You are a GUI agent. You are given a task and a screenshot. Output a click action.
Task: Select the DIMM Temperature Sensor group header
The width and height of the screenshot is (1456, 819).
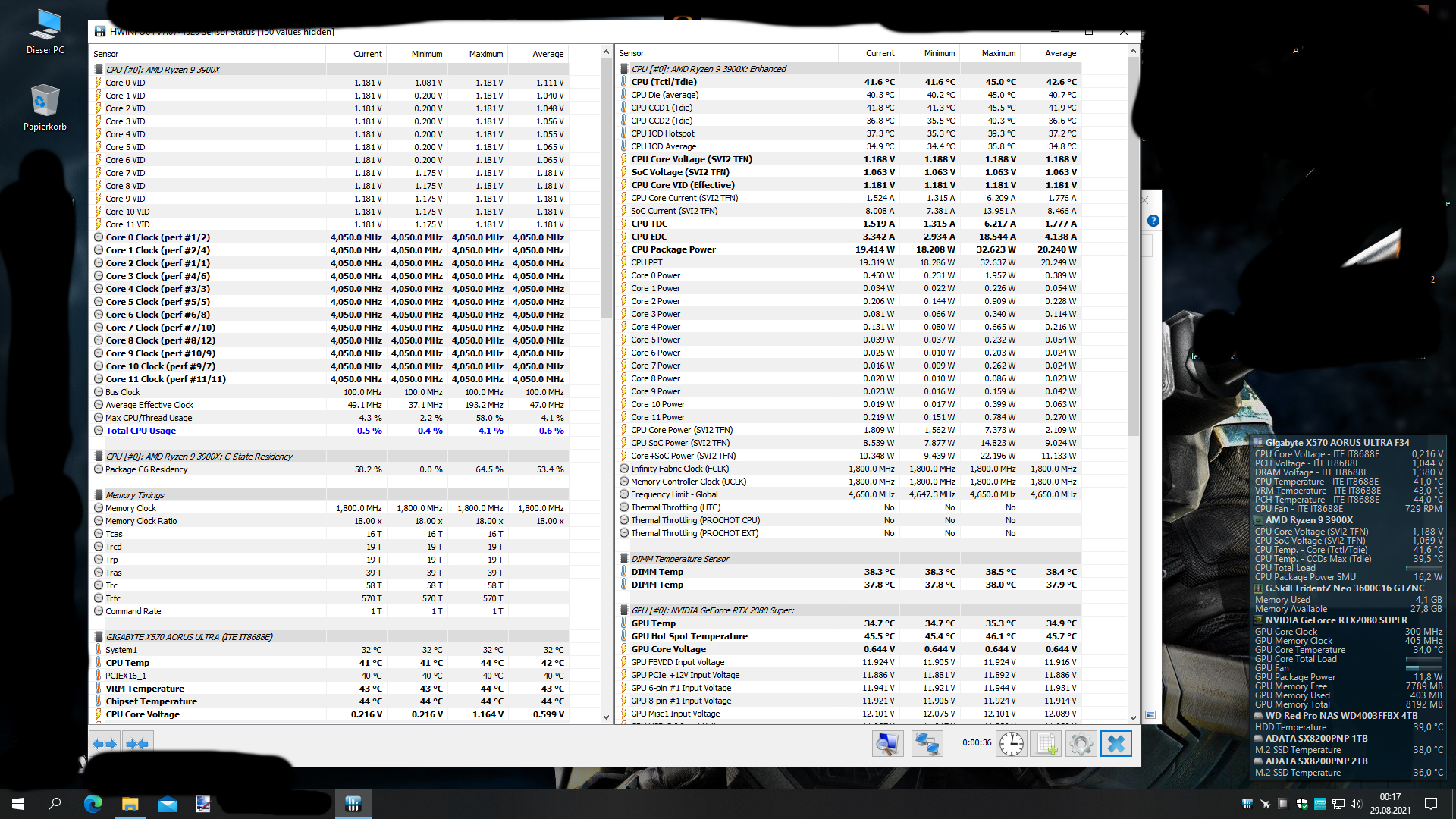click(x=679, y=559)
